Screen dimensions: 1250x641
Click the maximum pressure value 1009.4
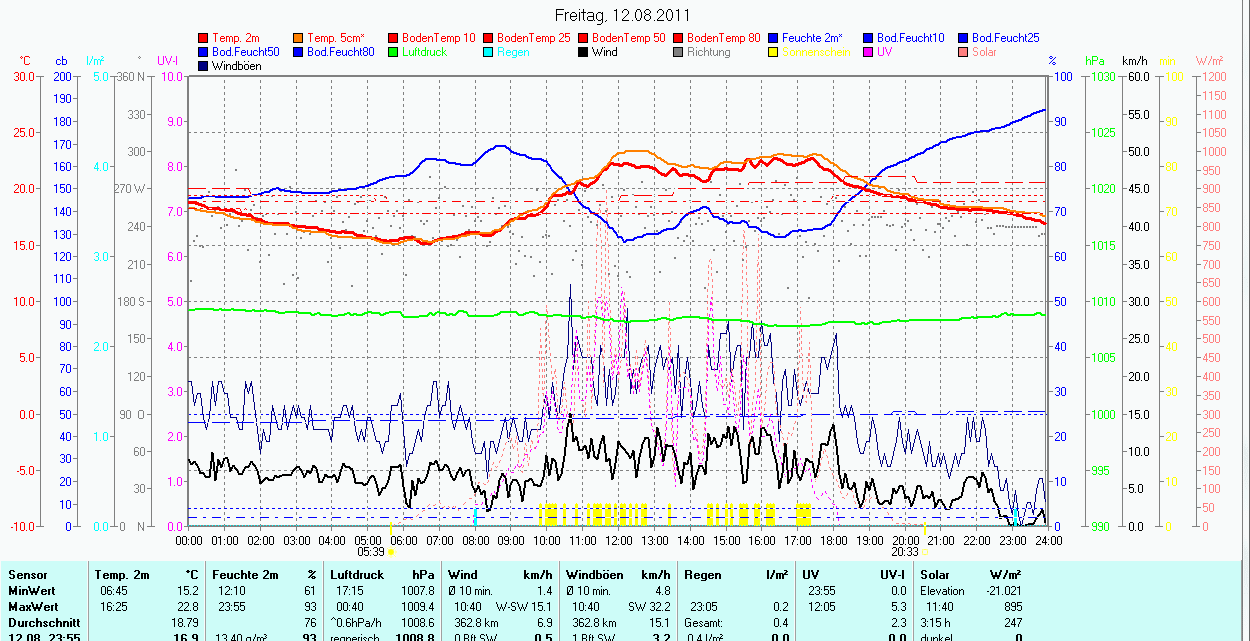[420, 607]
